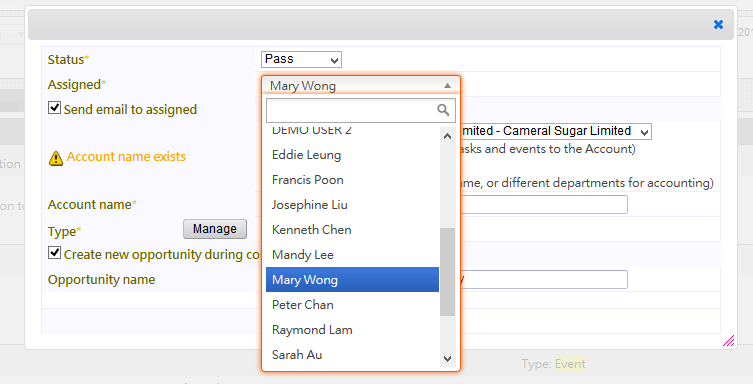This screenshot has height=384, width=753.
Task: Click the resize grip at dialog corner
Action: (x=729, y=341)
